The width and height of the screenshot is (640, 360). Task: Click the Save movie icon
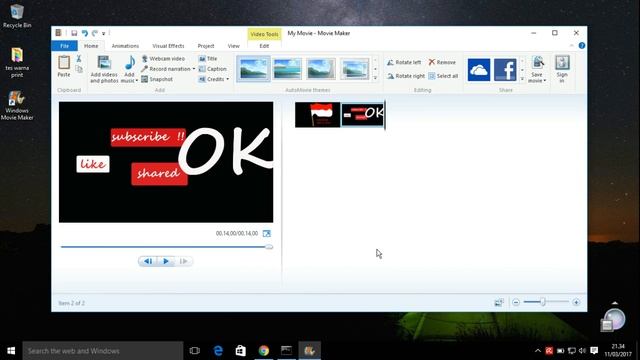538,63
